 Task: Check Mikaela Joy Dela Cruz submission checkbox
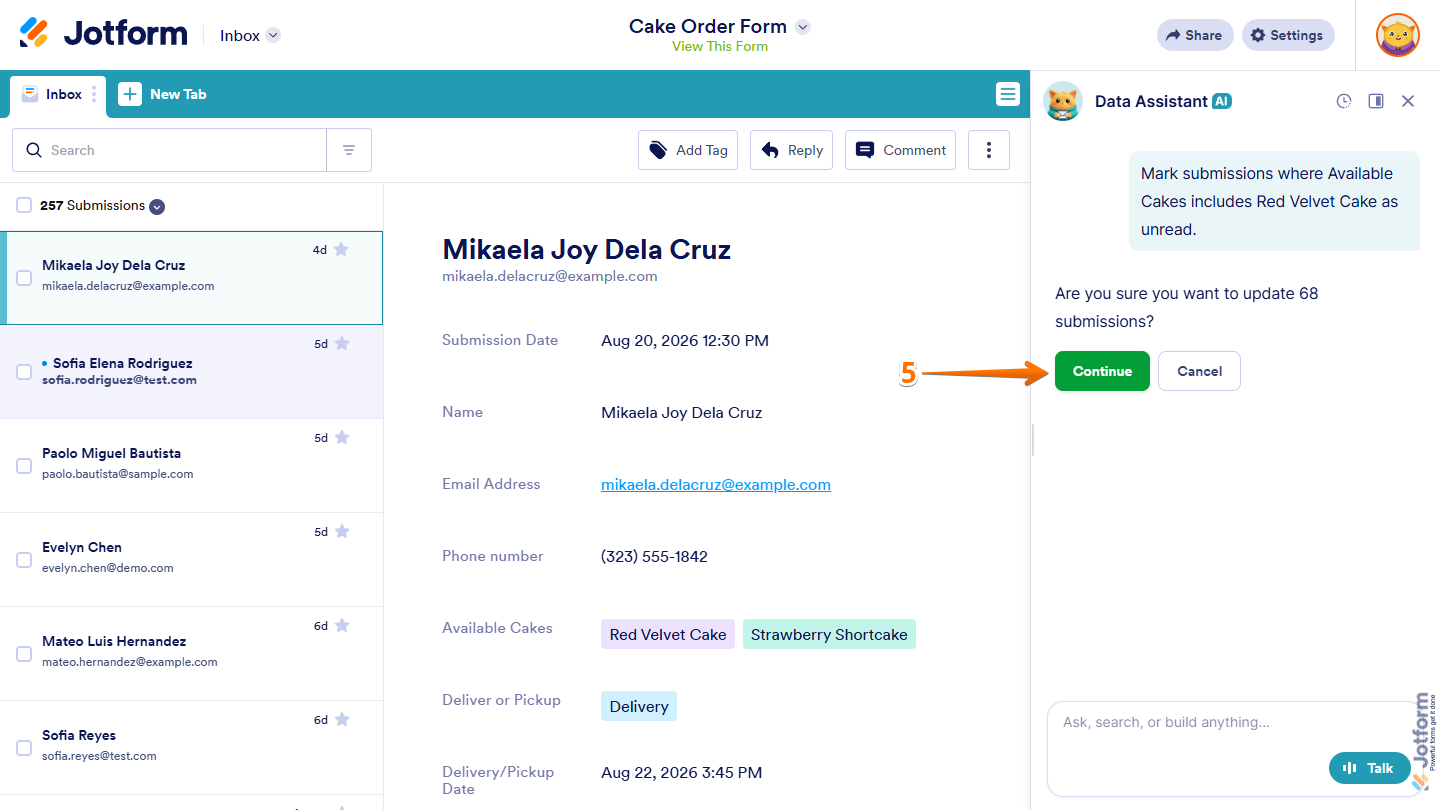(24, 278)
